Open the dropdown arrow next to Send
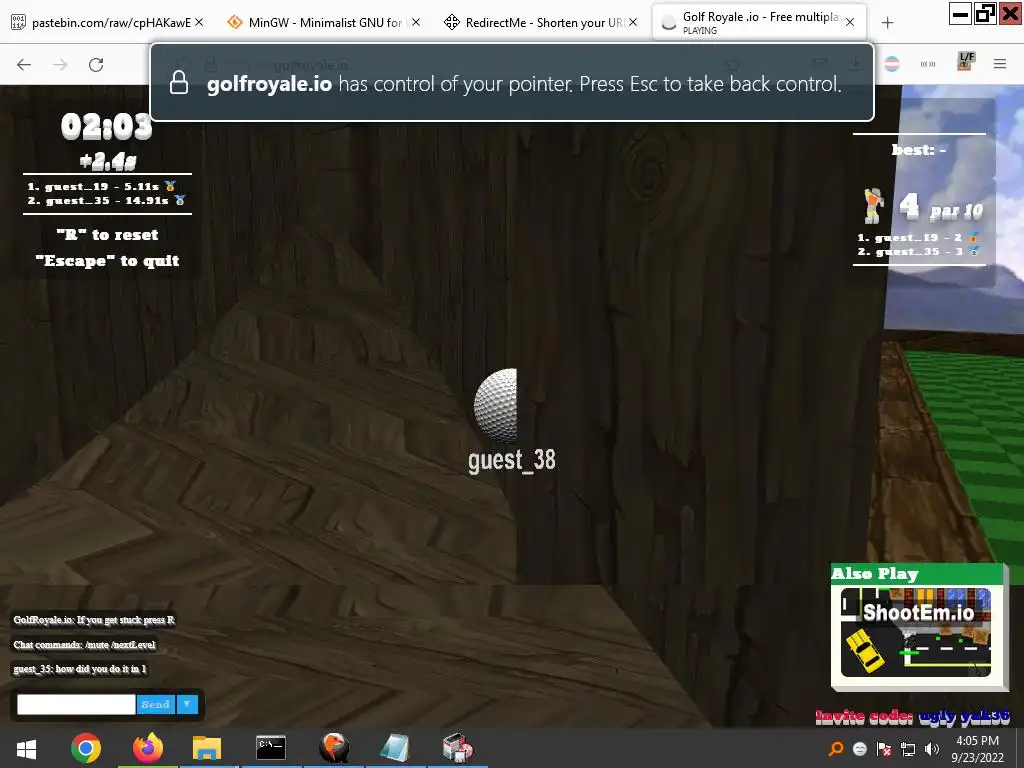 187,704
